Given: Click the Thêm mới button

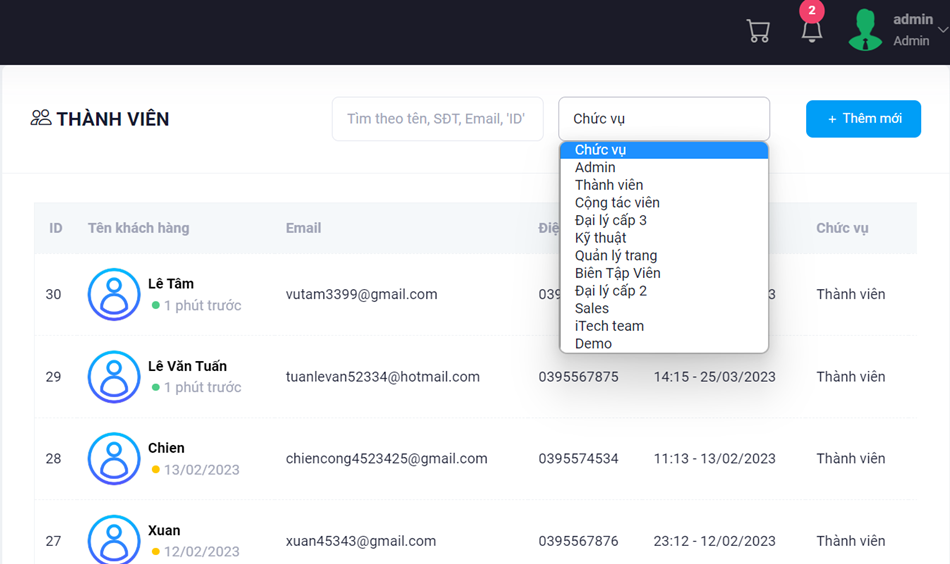Looking at the screenshot, I should pos(863,119).
